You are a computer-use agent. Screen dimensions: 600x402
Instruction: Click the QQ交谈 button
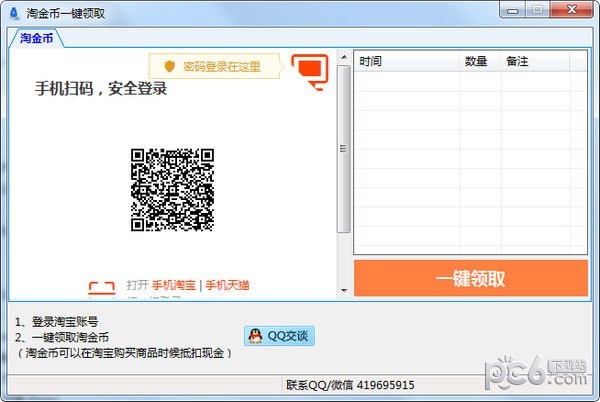point(279,336)
